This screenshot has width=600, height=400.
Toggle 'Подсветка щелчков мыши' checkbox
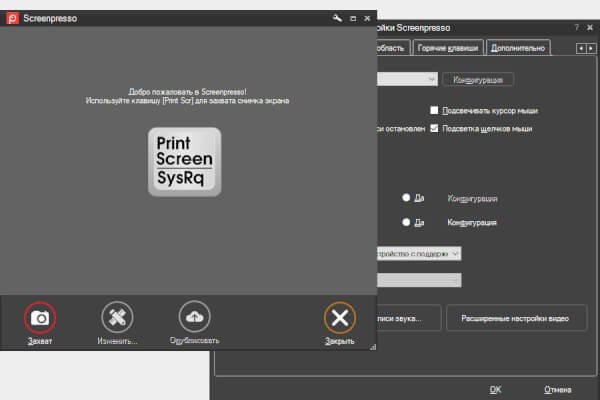434,128
